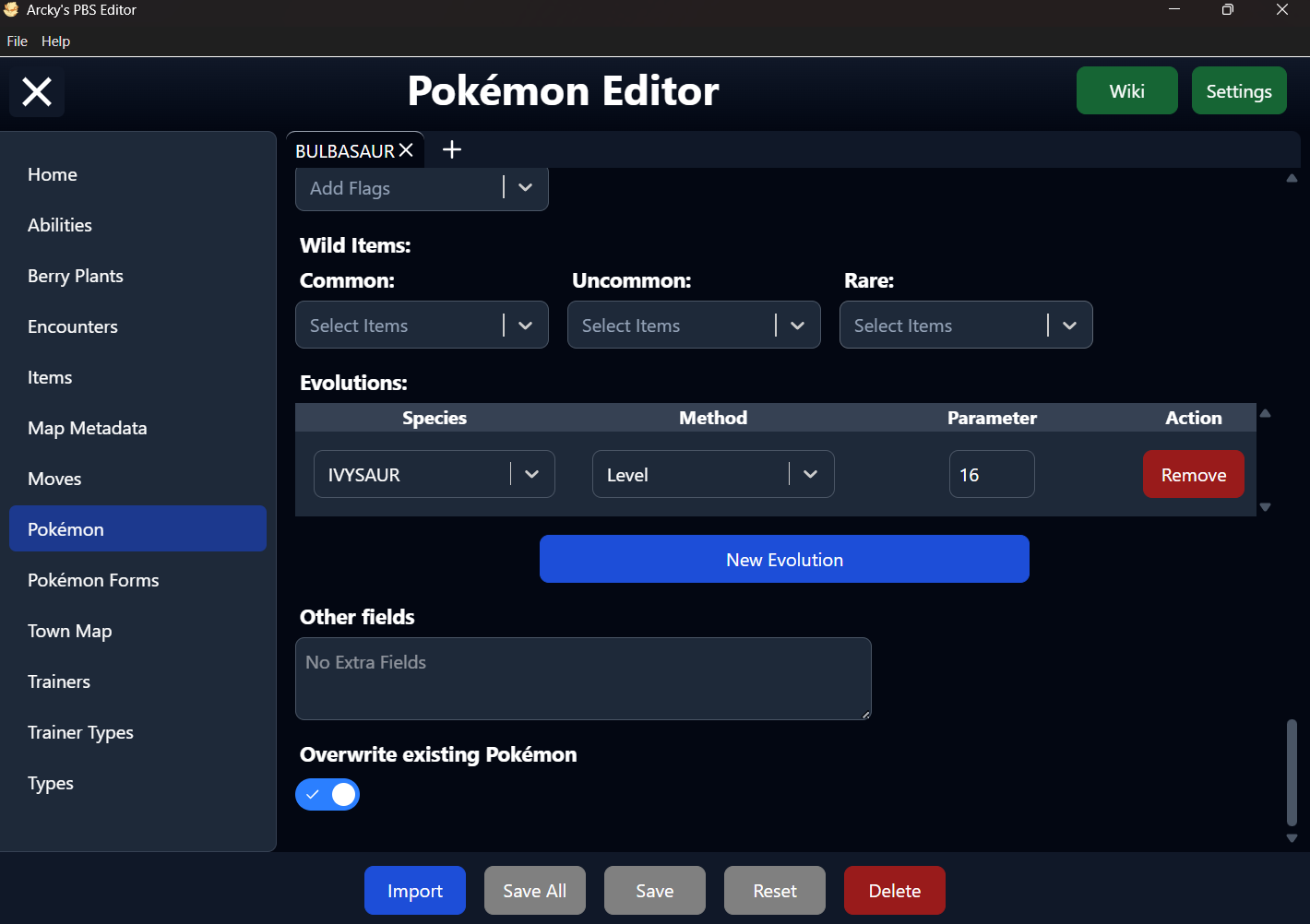Close the sidebar with the X icon
Image resolution: width=1310 pixels, height=924 pixels.
click(37, 91)
